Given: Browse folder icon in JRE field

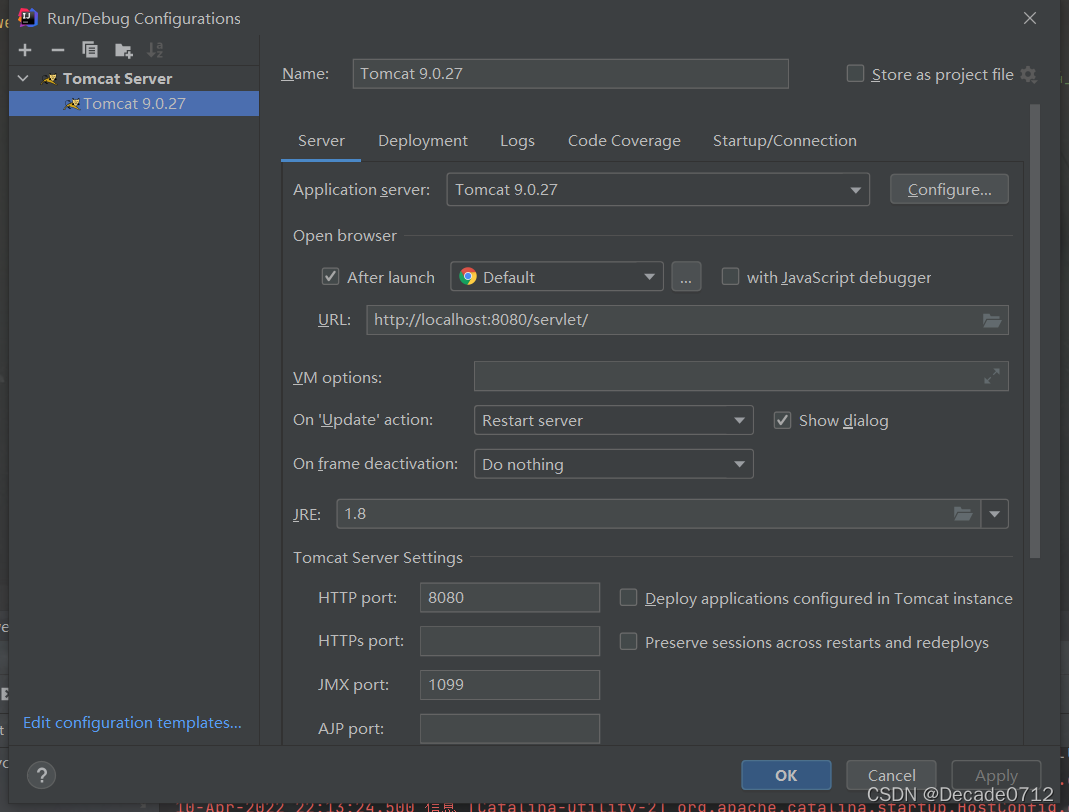Looking at the screenshot, I should [x=963, y=513].
